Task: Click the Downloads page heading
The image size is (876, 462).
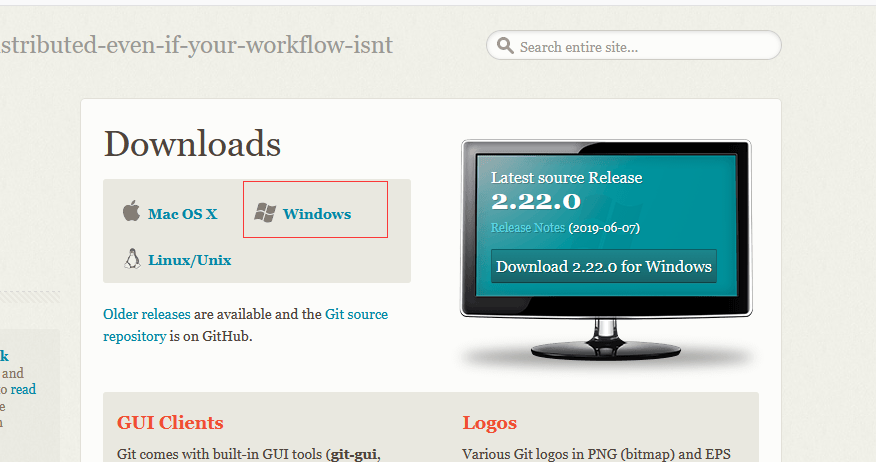Action: pos(192,144)
